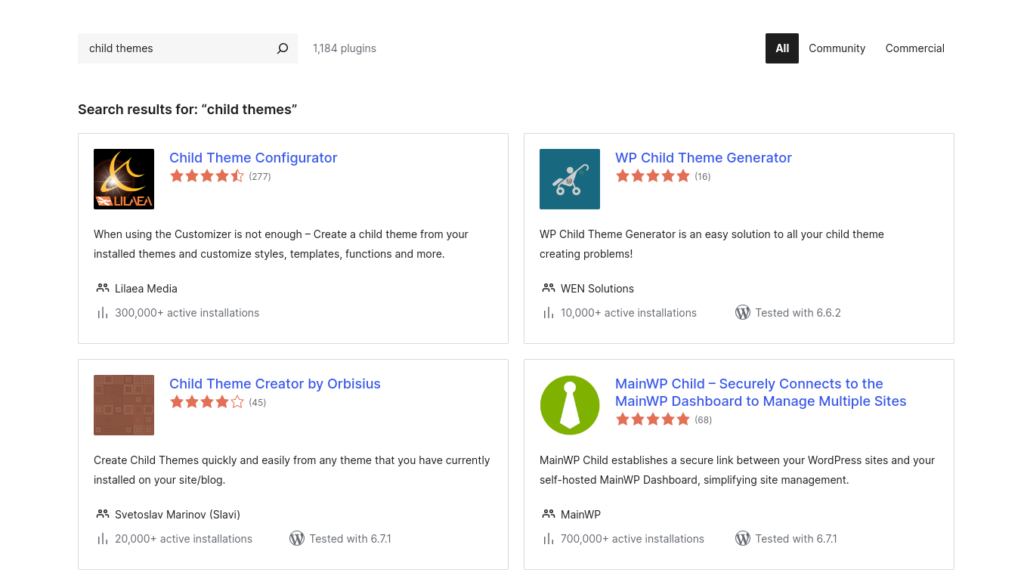The height and width of the screenshot is (585, 1024).
Task: Click Tested with 6.7.1 in the Orbisius card
Action: [350, 539]
